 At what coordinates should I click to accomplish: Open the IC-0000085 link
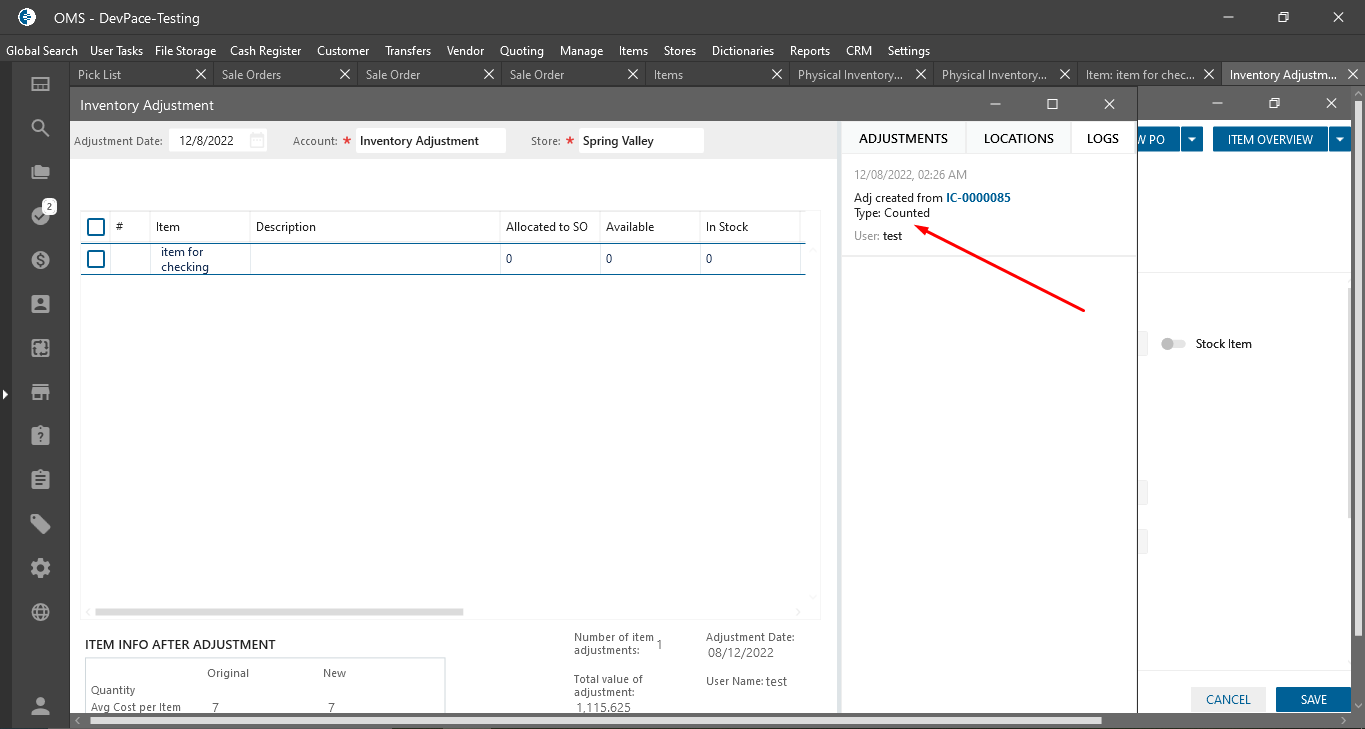pos(977,198)
